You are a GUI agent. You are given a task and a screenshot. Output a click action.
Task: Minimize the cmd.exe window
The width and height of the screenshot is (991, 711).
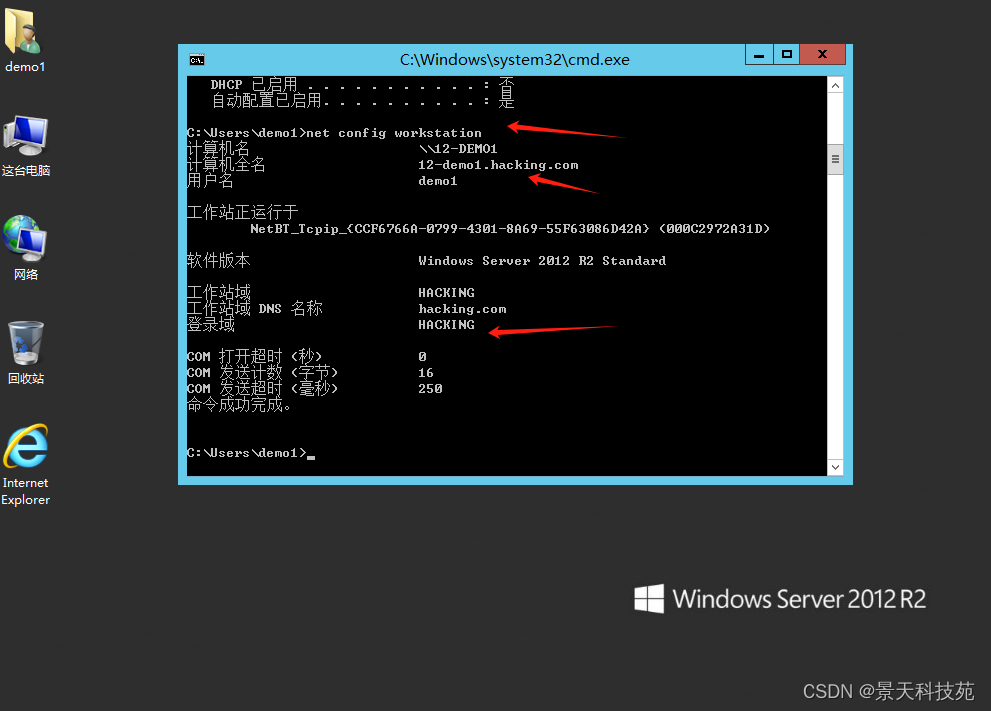click(x=759, y=55)
